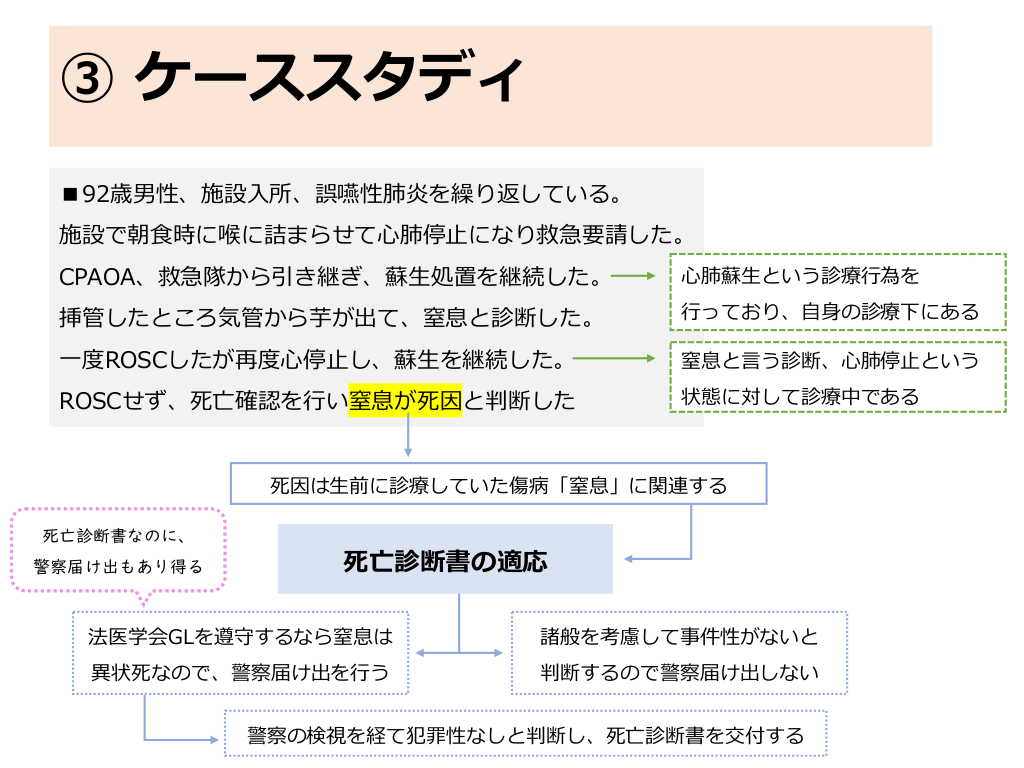Select the ケーススタディ title text

coord(328,78)
